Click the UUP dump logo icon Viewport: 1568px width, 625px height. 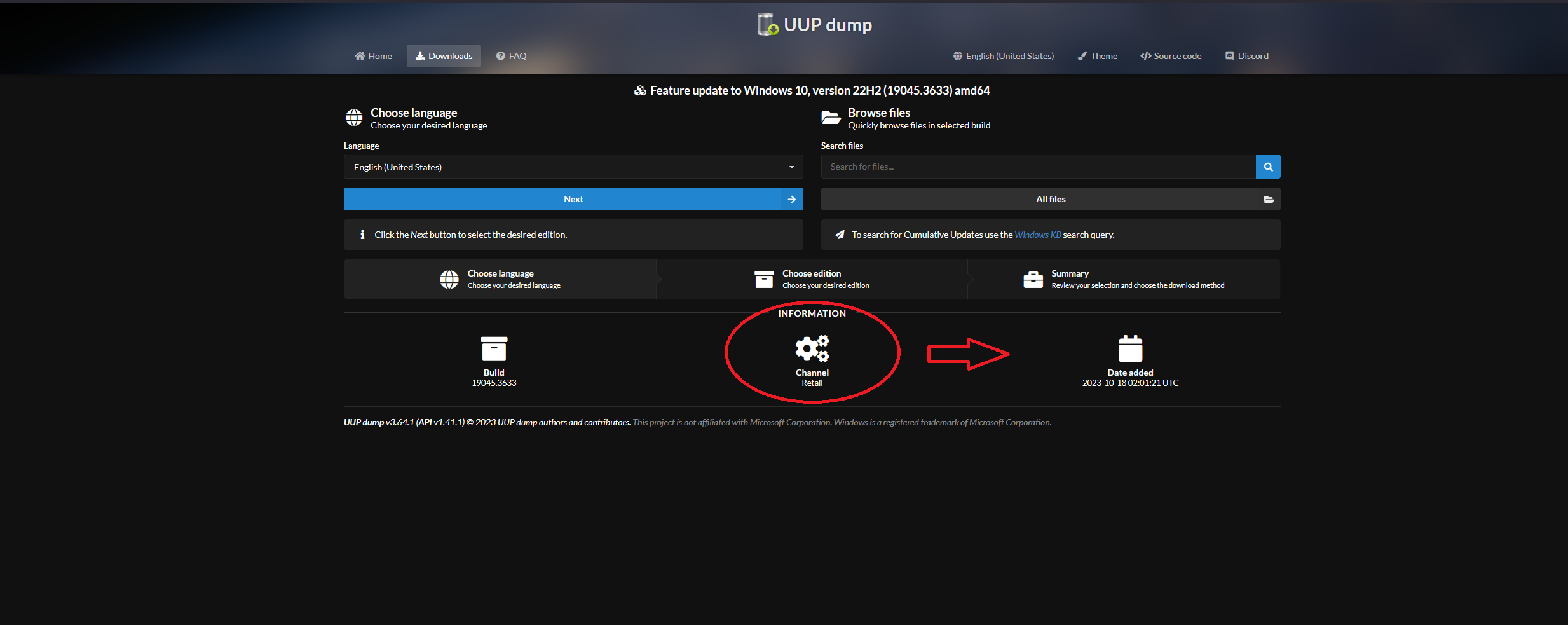point(768,24)
